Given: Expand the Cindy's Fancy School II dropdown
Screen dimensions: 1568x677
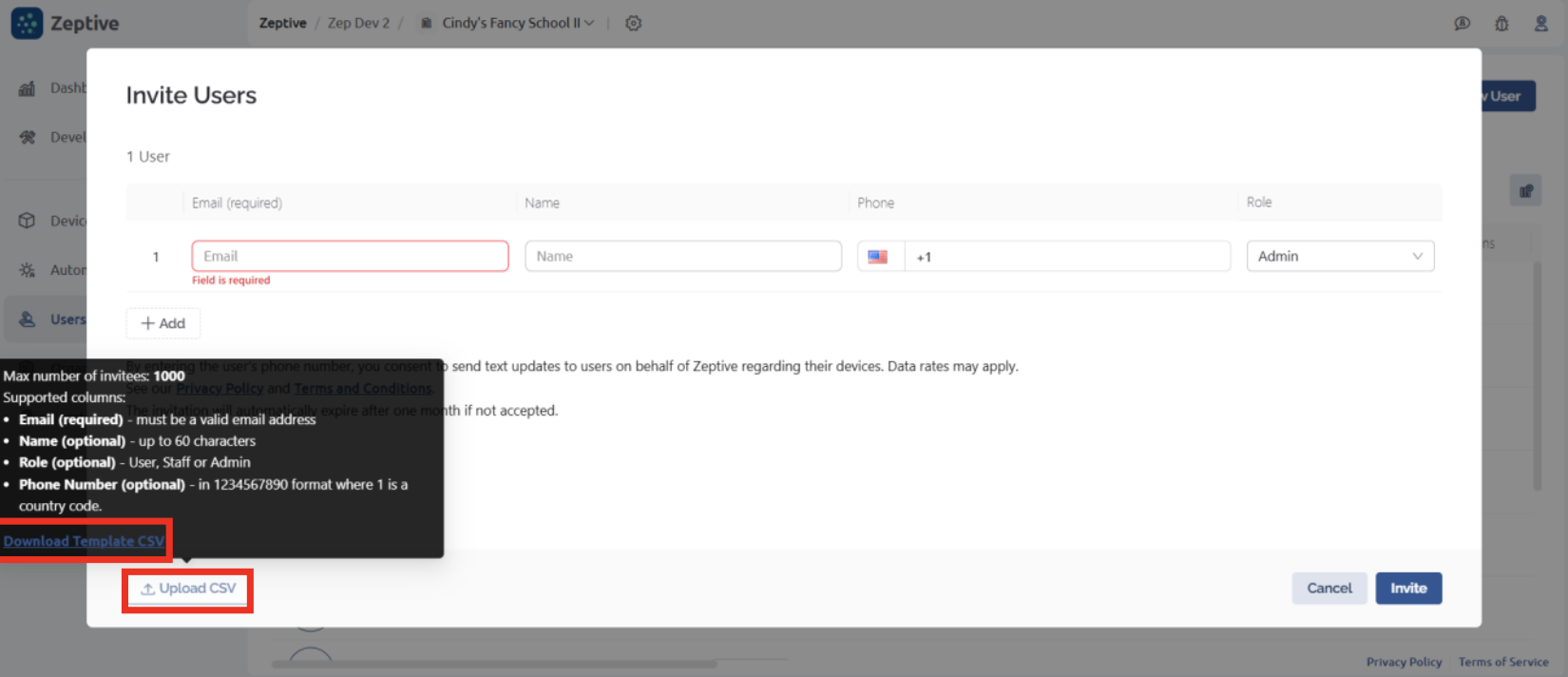Looking at the screenshot, I should 518,23.
